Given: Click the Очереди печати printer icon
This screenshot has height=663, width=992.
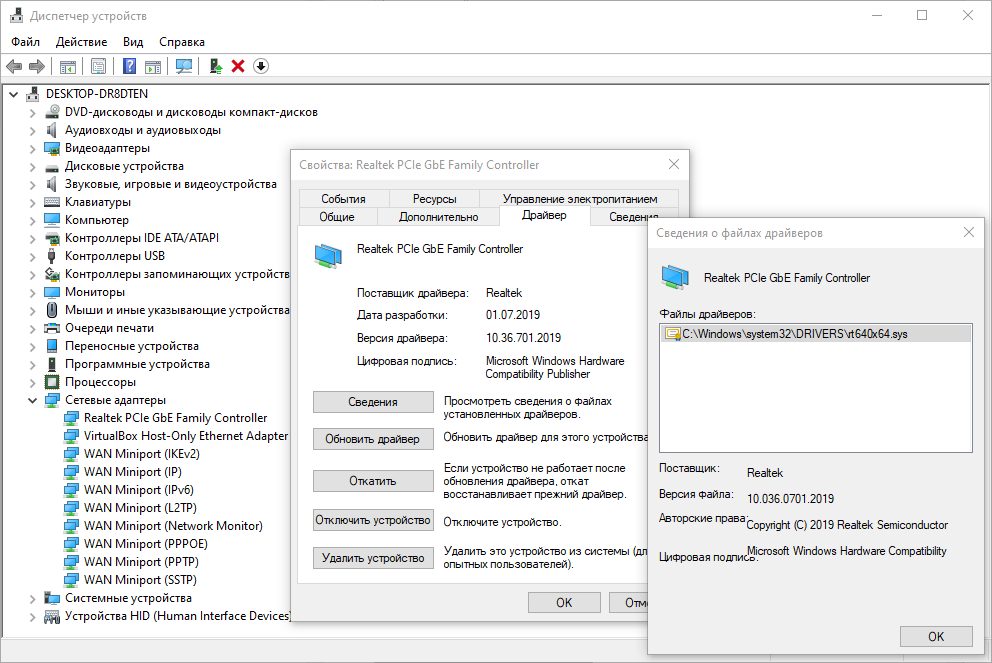Looking at the screenshot, I should (x=52, y=328).
